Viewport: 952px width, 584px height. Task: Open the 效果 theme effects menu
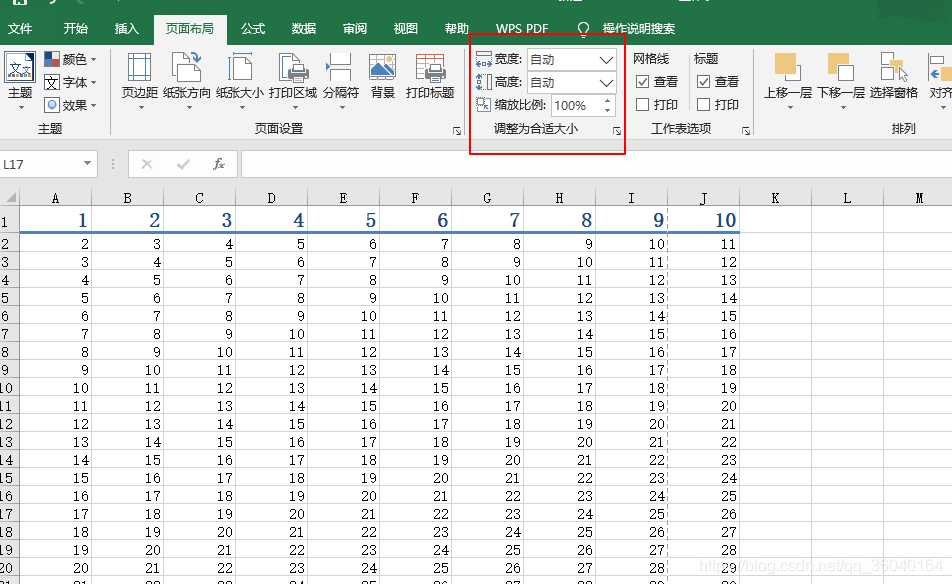point(70,105)
